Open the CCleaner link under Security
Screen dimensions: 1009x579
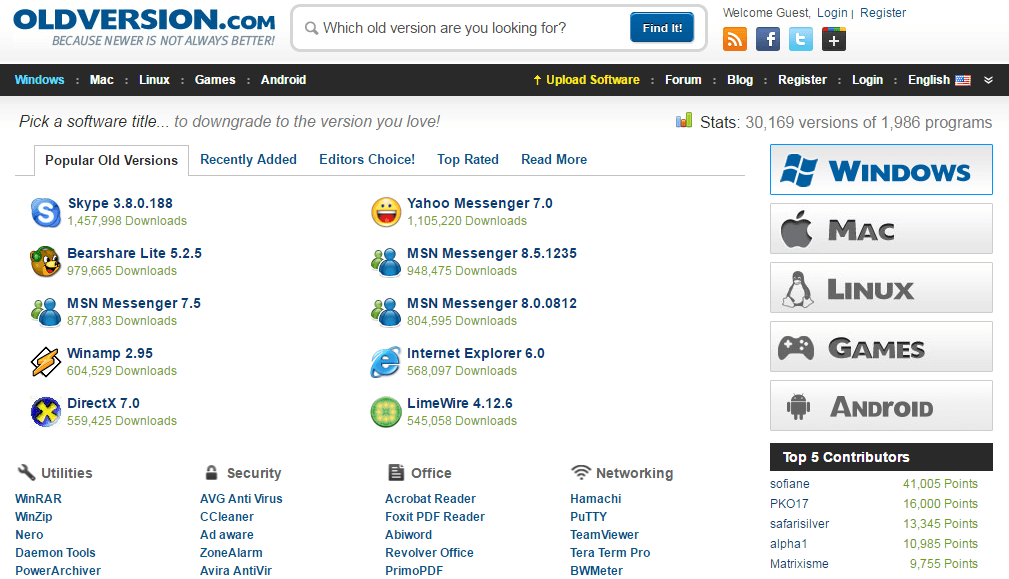point(227,517)
